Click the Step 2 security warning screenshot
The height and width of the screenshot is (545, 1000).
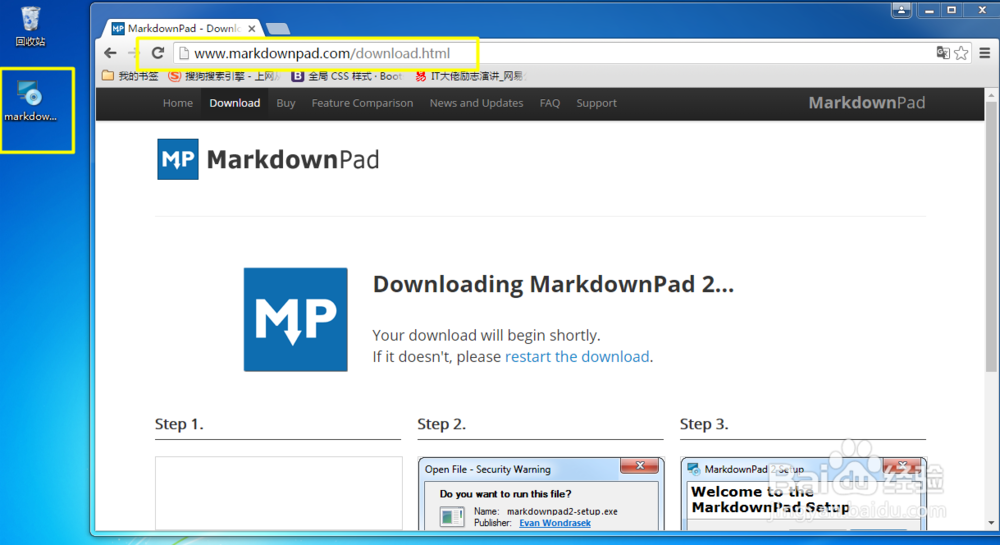pyautogui.click(x=541, y=493)
